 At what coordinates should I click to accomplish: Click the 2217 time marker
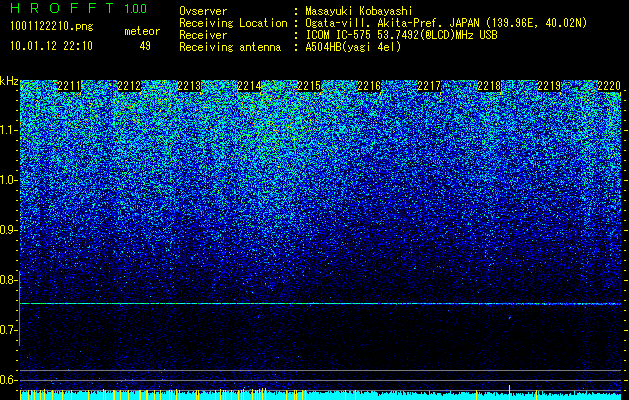(x=429, y=86)
